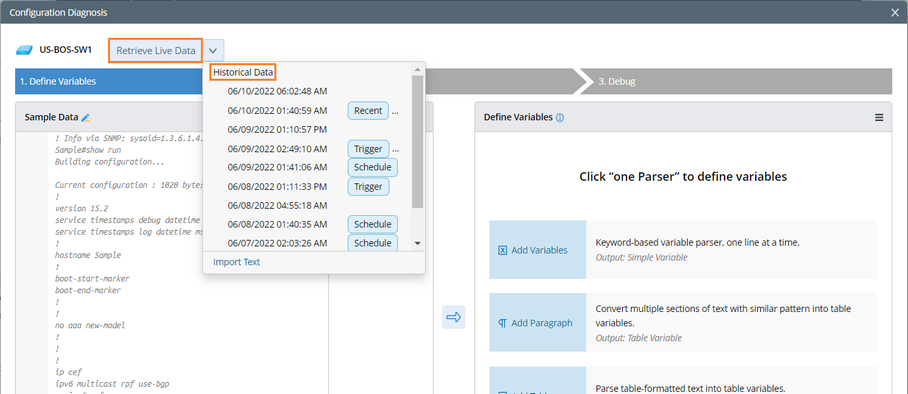Open the 1. Define Variables step
Viewport: 908px width, 394px height.
[58, 82]
